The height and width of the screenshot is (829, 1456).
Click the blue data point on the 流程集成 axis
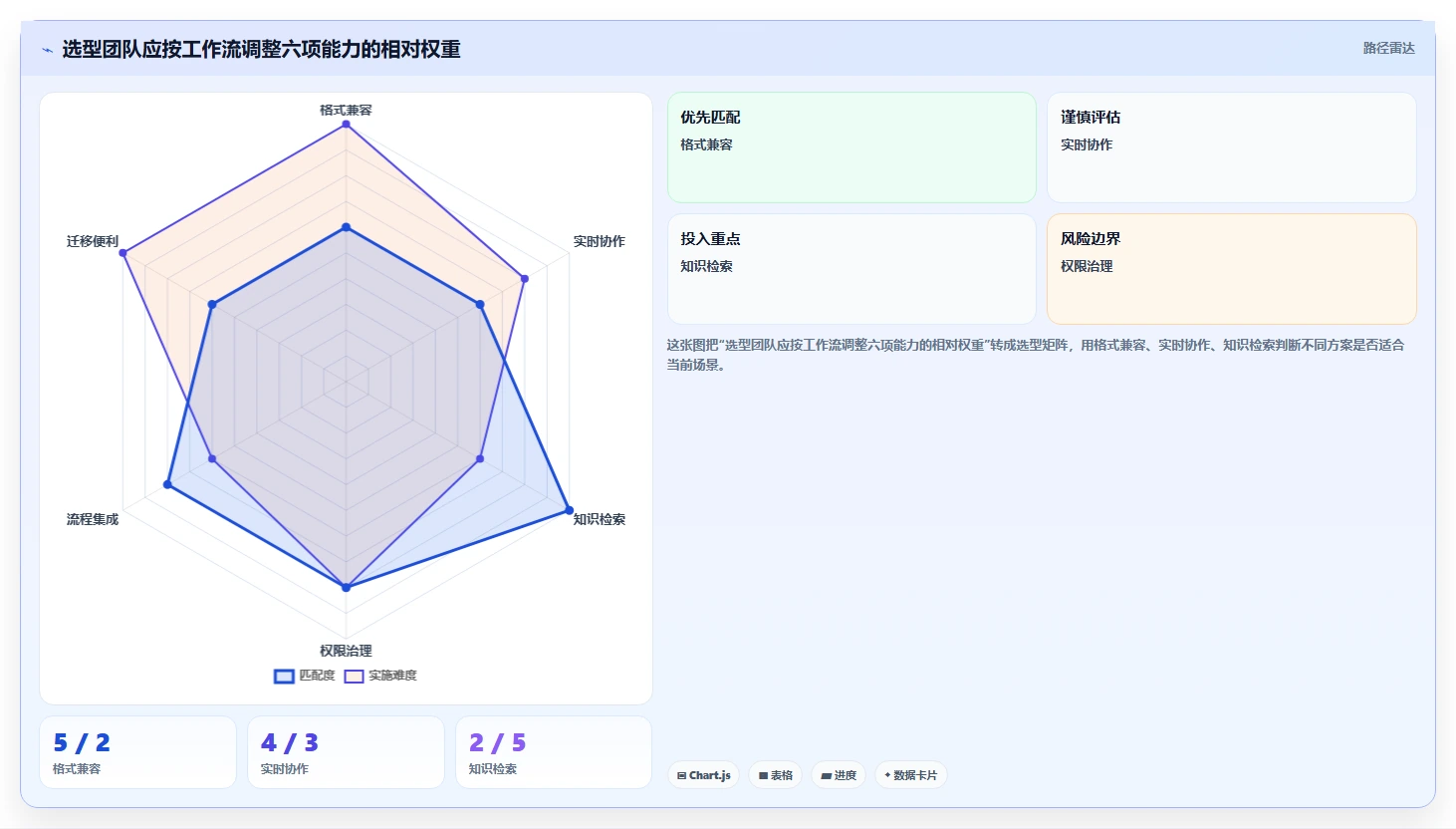tap(167, 484)
